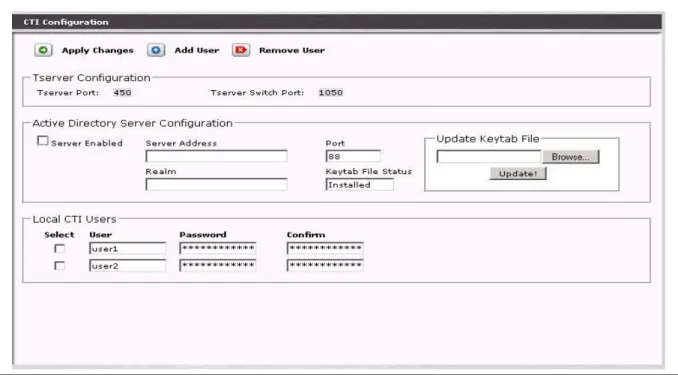Image resolution: width=678 pixels, height=375 pixels.
Task: Click the CTI Configuration title text
Action: click(x=66, y=22)
